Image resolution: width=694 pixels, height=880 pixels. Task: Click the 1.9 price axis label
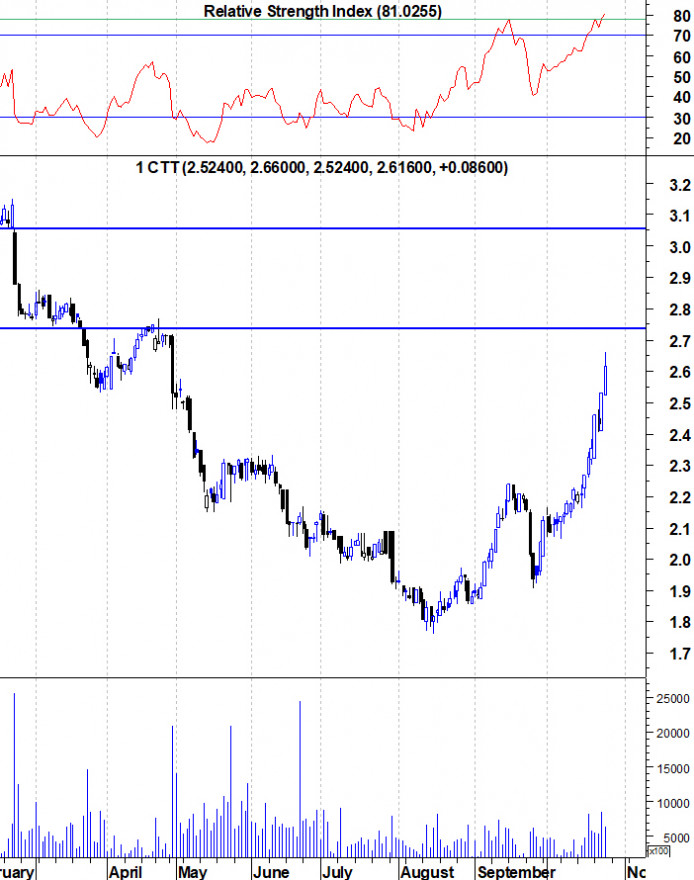(680, 591)
